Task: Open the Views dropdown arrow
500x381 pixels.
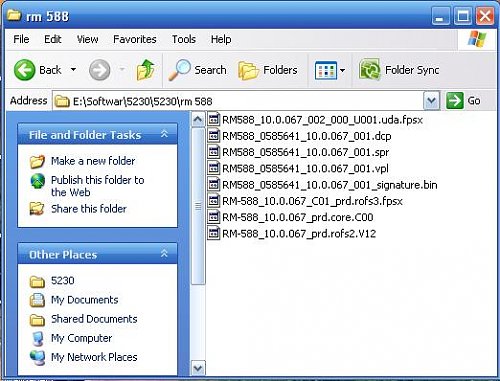Action: point(342,70)
